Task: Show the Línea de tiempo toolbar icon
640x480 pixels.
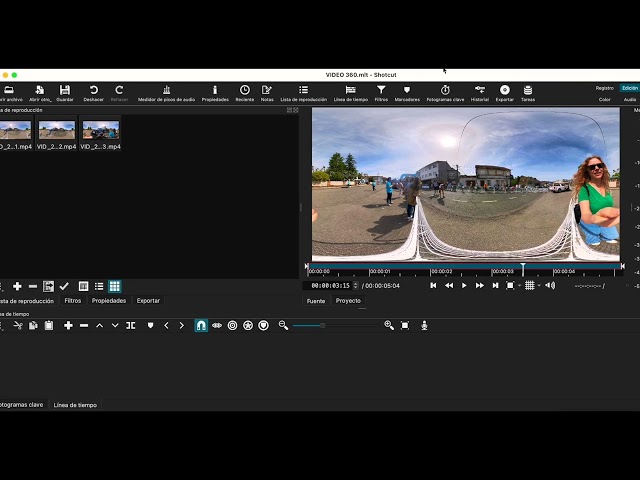Action: click(x=351, y=93)
